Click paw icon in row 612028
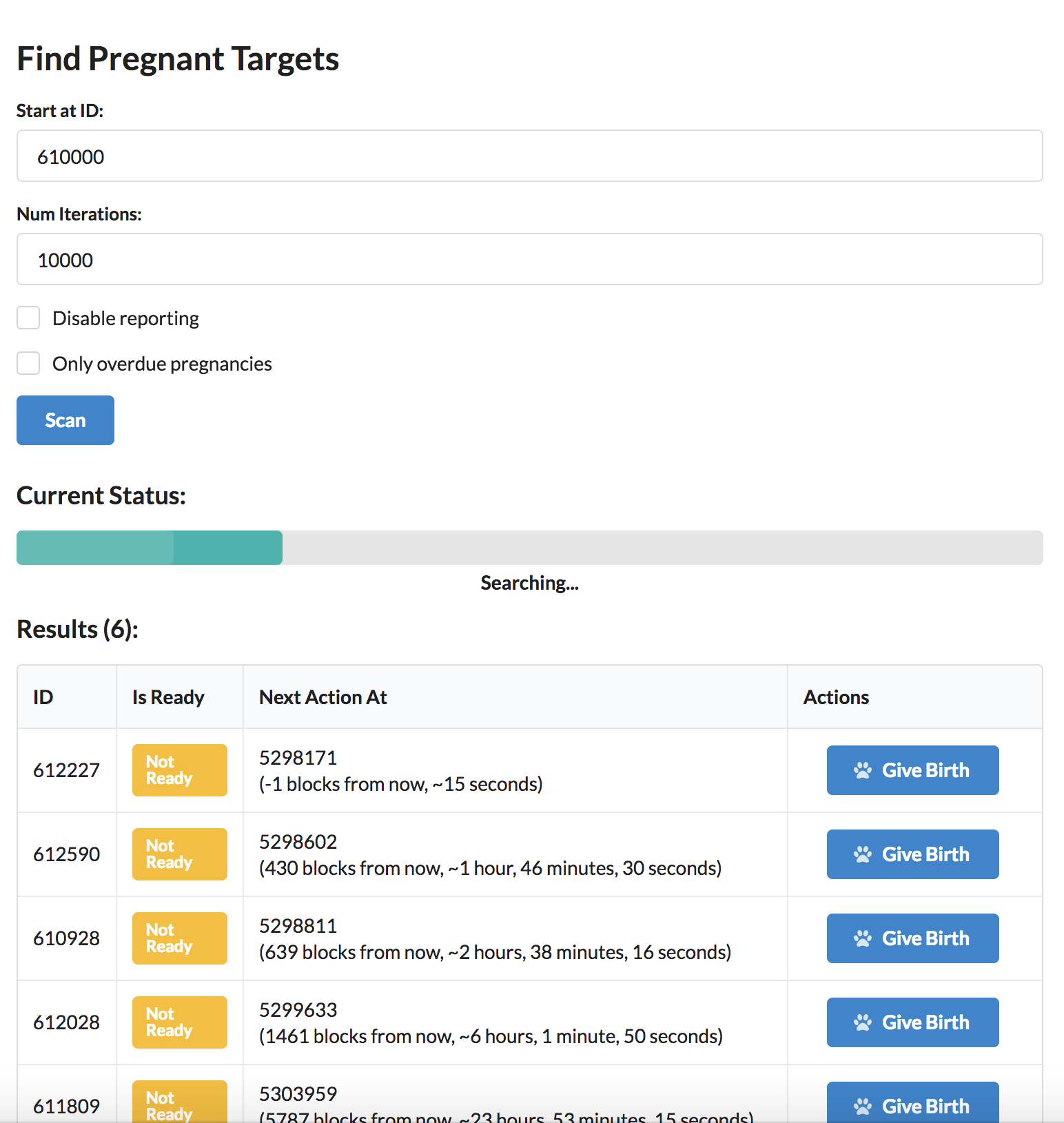This screenshot has width=1064, height=1123. 862,1022
